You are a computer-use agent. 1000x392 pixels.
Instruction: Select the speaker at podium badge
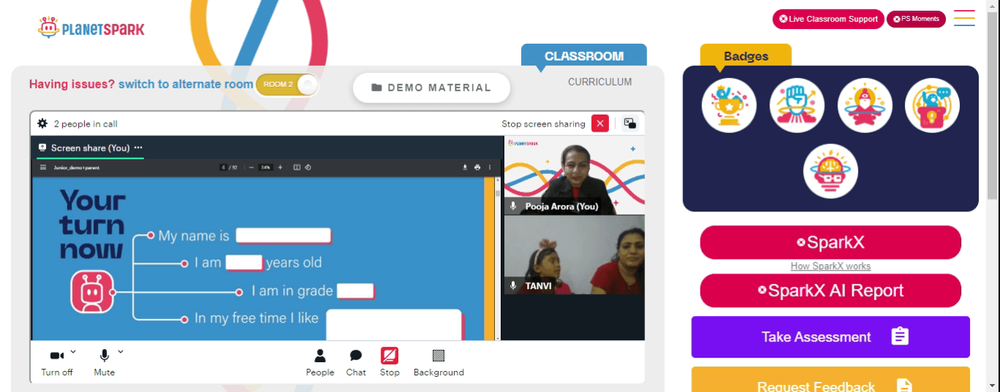pyautogui.click(x=932, y=106)
